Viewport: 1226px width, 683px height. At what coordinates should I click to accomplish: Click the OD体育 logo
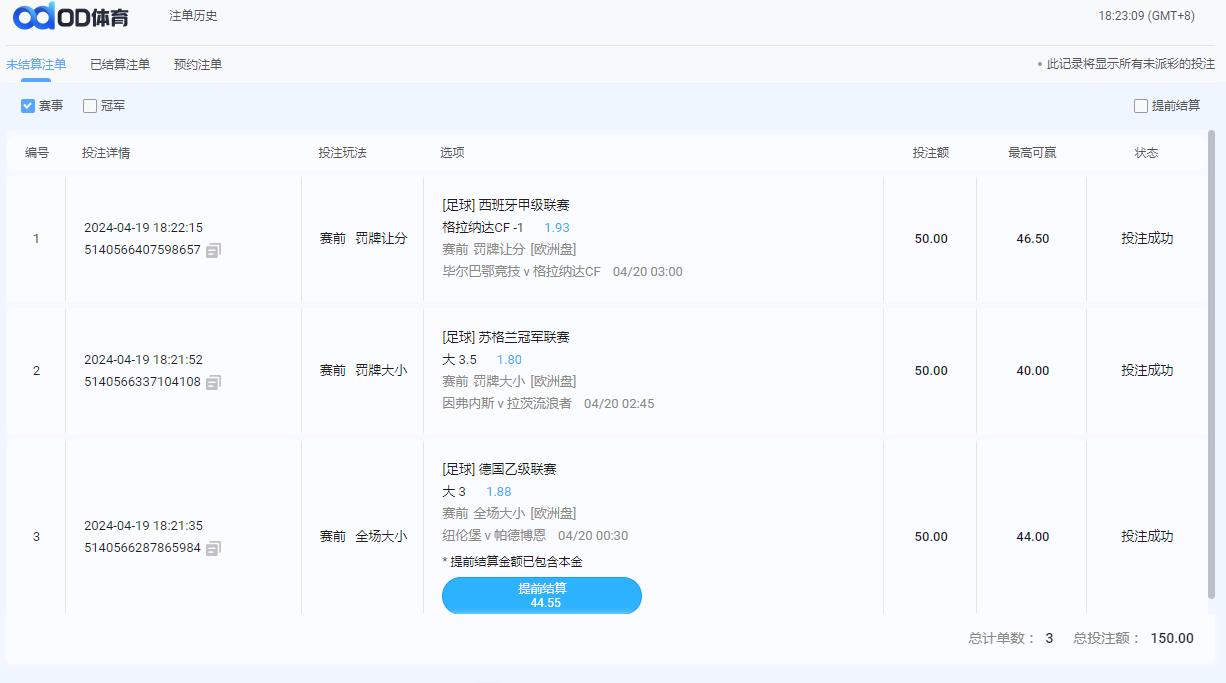point(70,16)
